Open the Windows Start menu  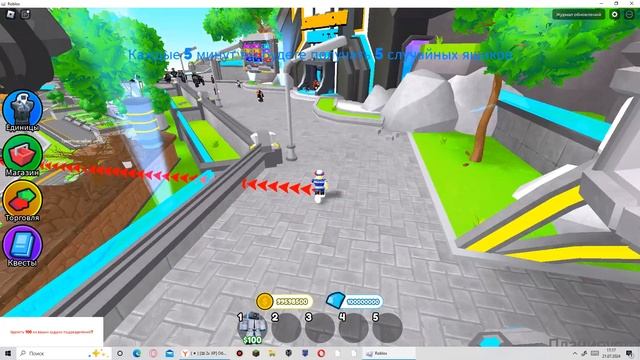[x=7, y=353]
